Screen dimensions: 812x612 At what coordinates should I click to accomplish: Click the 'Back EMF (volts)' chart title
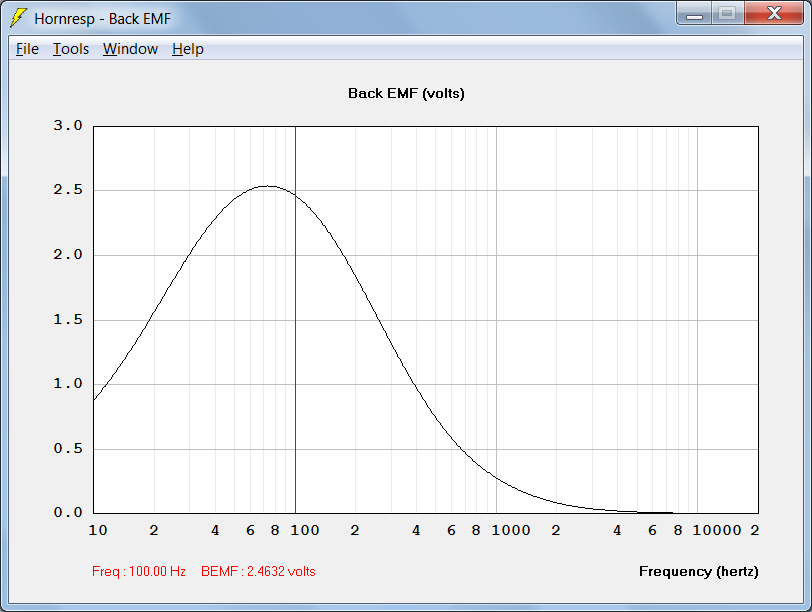pos(406,93)
